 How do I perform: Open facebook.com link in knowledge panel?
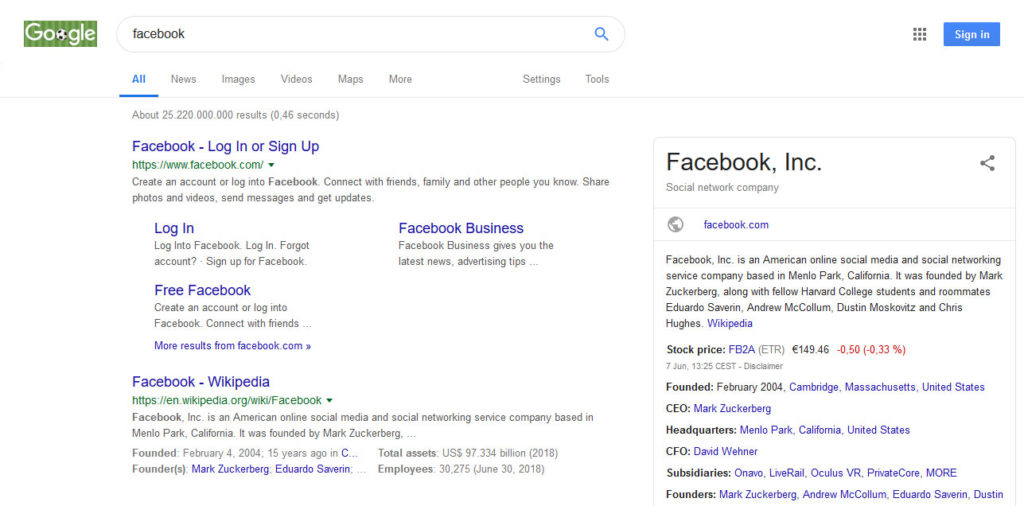pos(736,225)
